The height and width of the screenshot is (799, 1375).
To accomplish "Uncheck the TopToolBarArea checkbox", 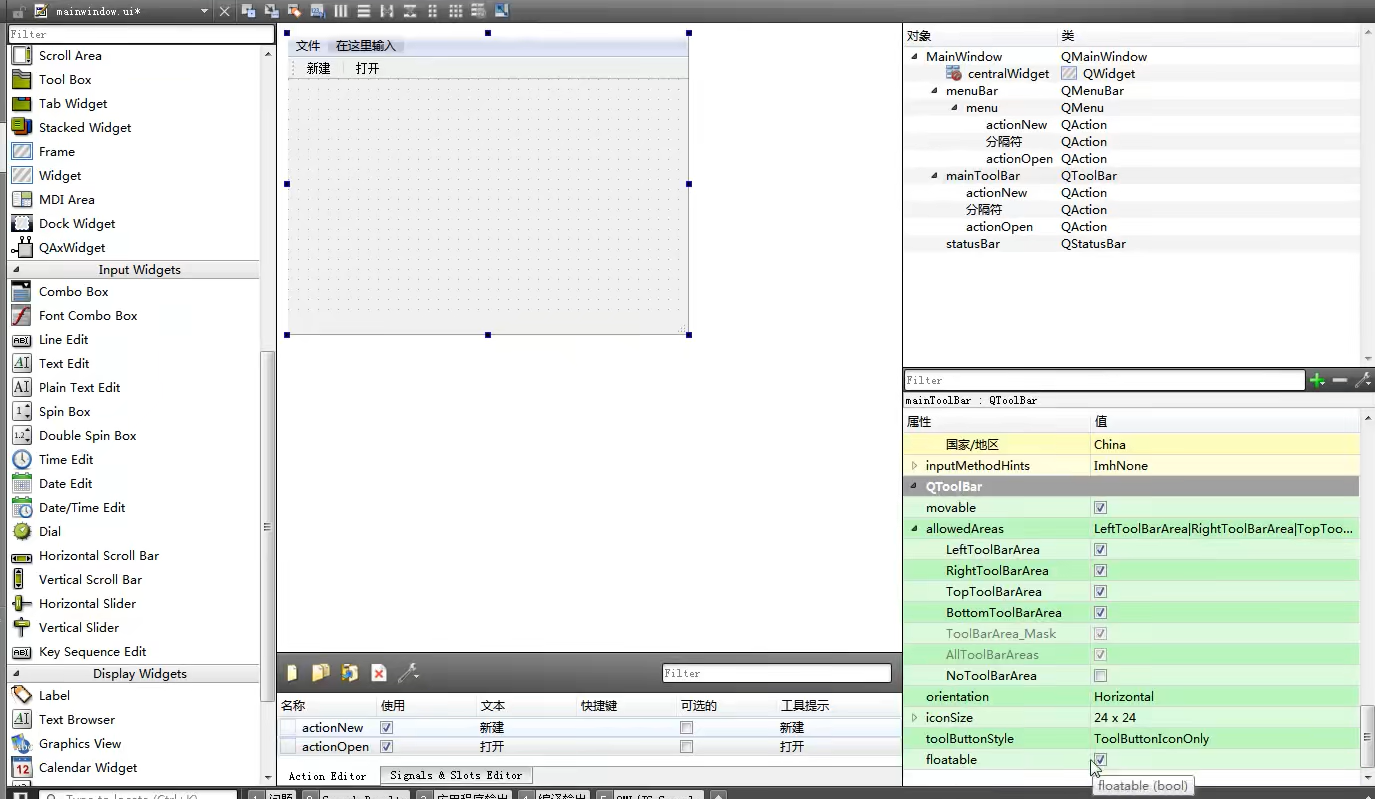I will click(x=1100, y=592).
